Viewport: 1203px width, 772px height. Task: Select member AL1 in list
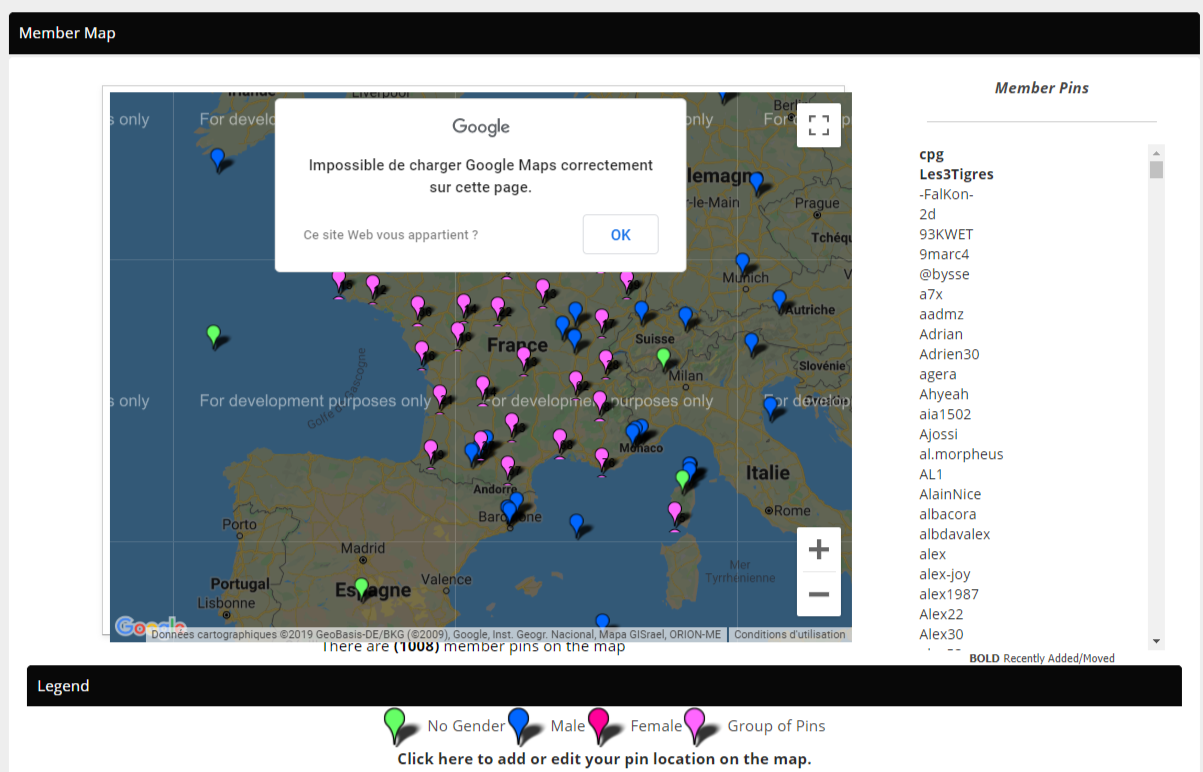pos(932,474)
